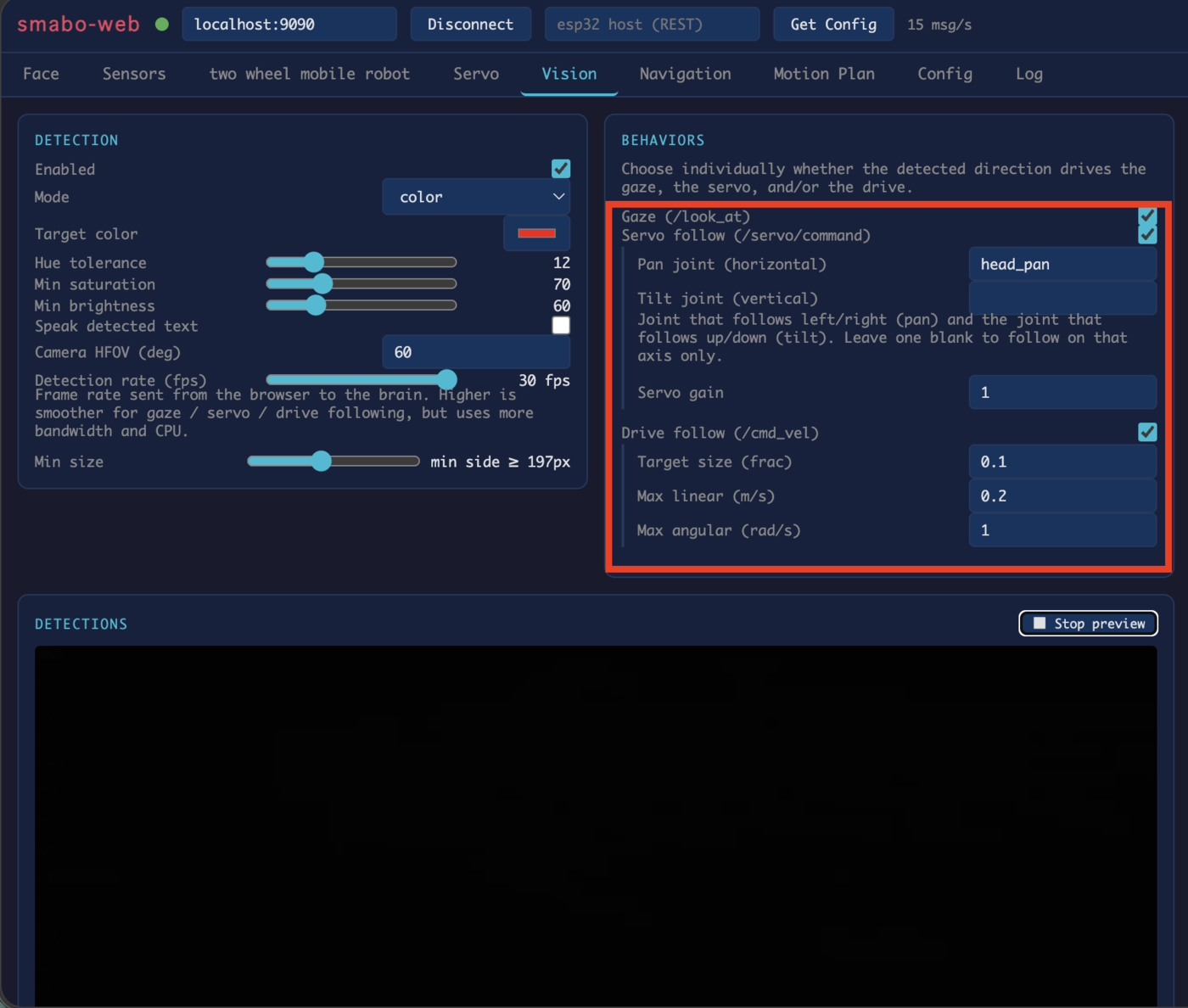Enable the Speak detected text checkbox

point(561,326)
